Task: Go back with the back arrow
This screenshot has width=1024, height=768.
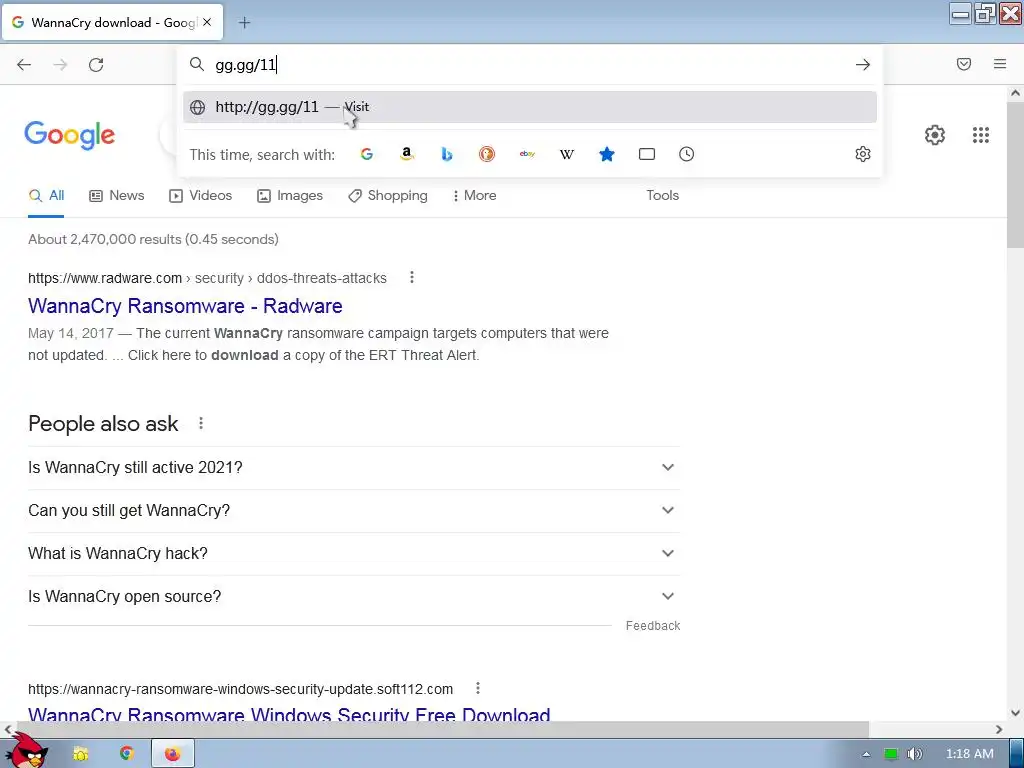Action: (x=24, y=65)
